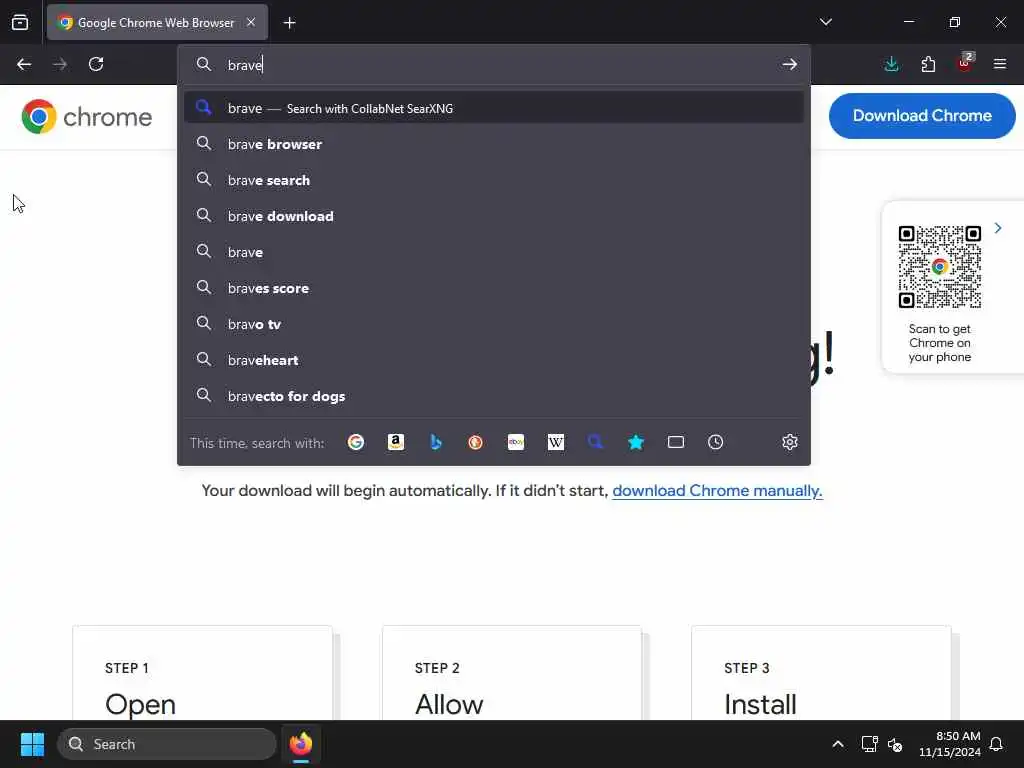
Task: Open the muted volume tray icon
Action: 895,744
